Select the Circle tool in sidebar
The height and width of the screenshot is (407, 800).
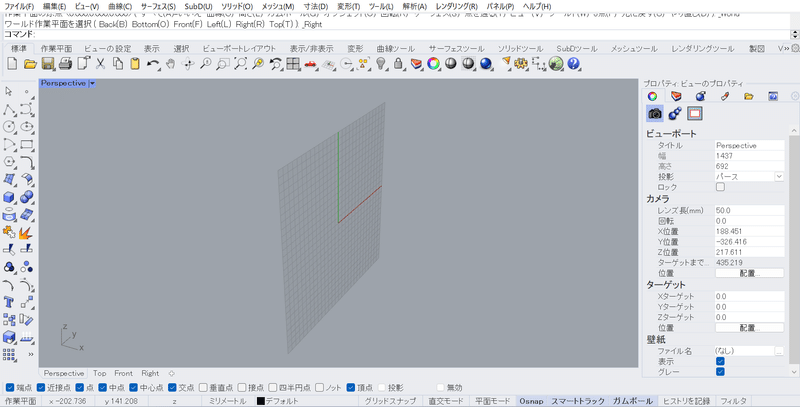point(9,126)
